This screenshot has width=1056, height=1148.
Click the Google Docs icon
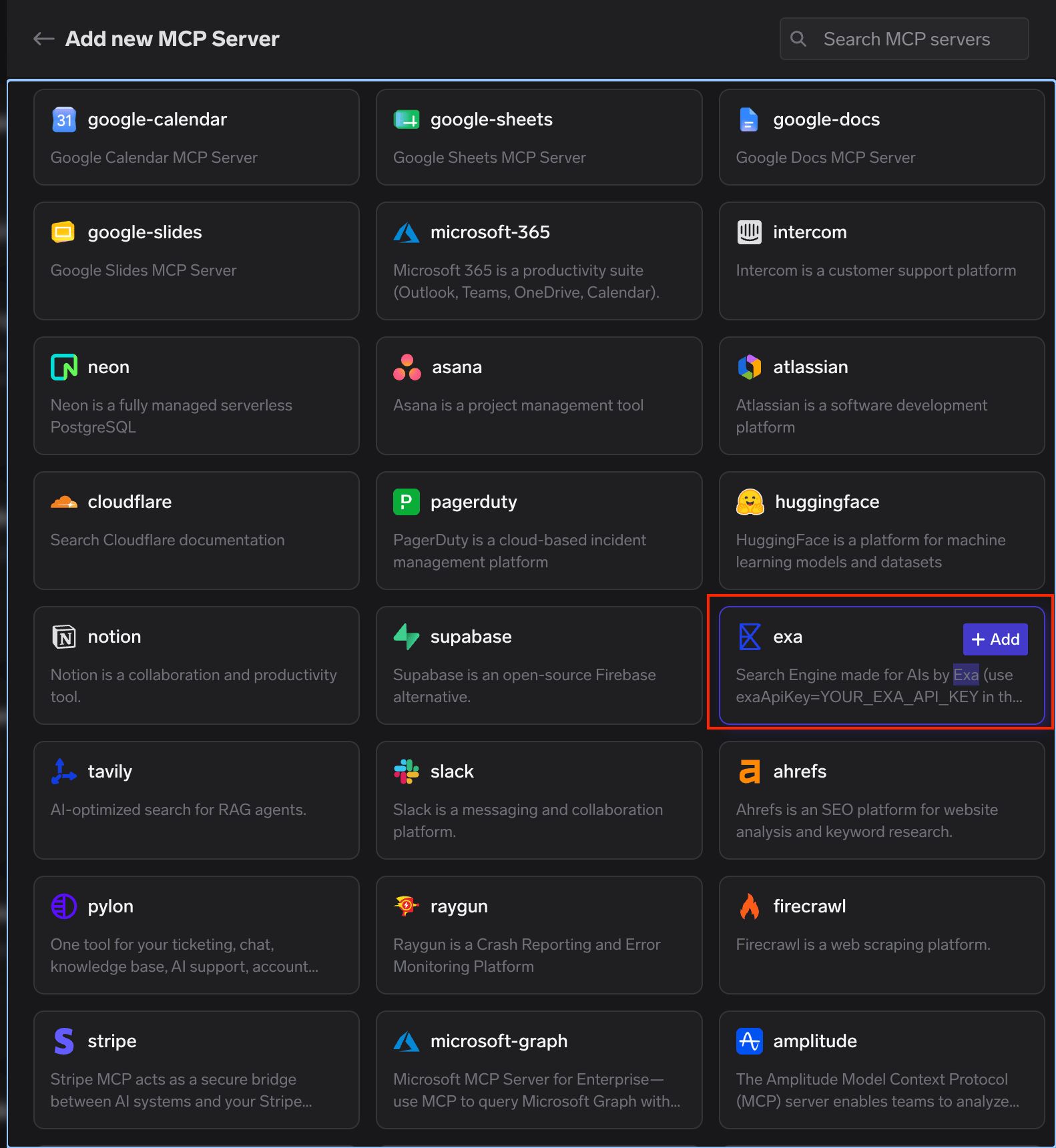749,119
